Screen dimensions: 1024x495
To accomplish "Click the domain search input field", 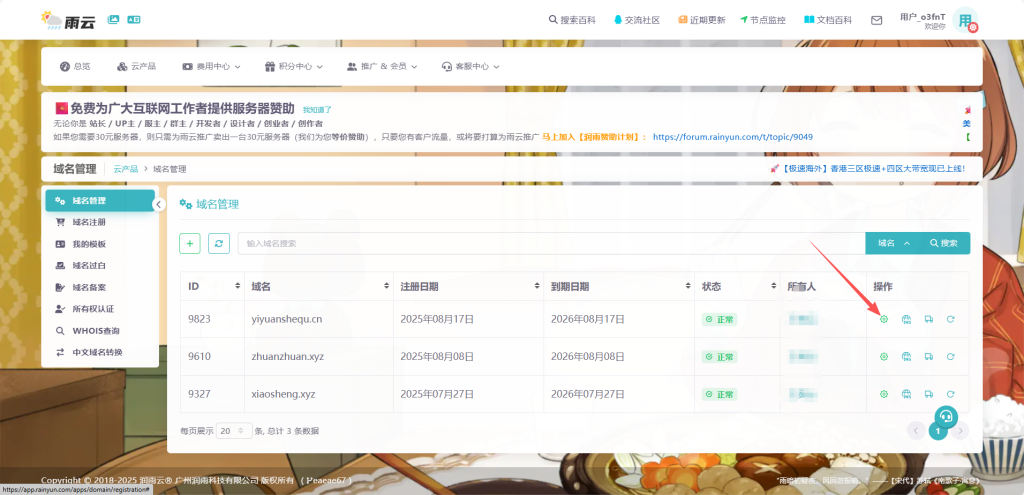I will (550, 243).
